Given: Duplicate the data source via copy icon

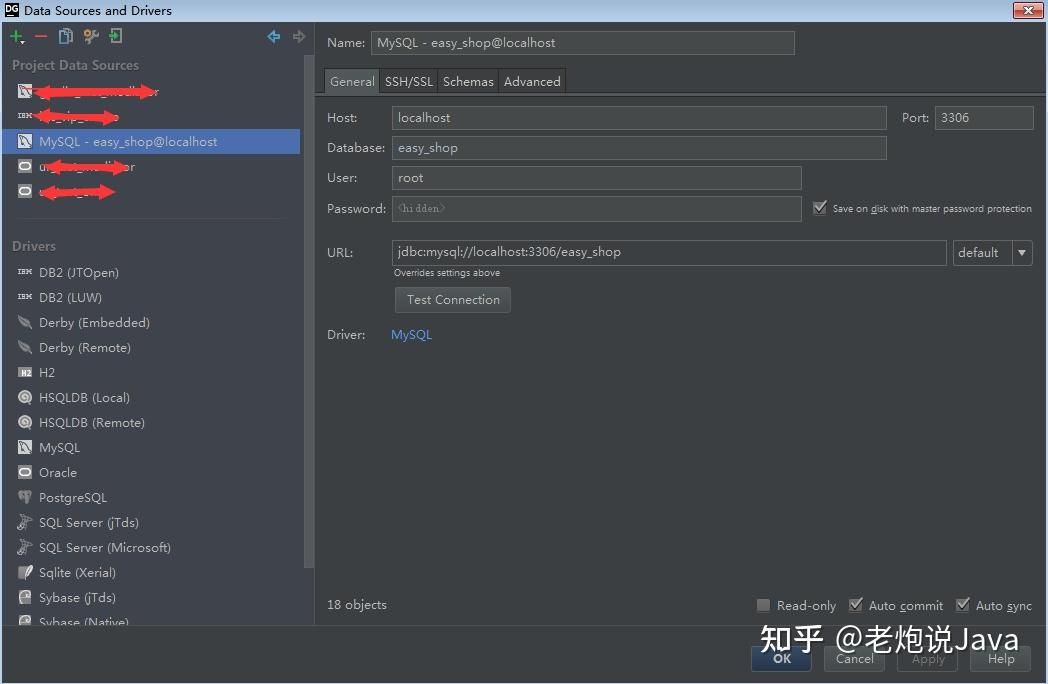Looking at the screenshot, I should pyautogui.click(x=64, y=36).
